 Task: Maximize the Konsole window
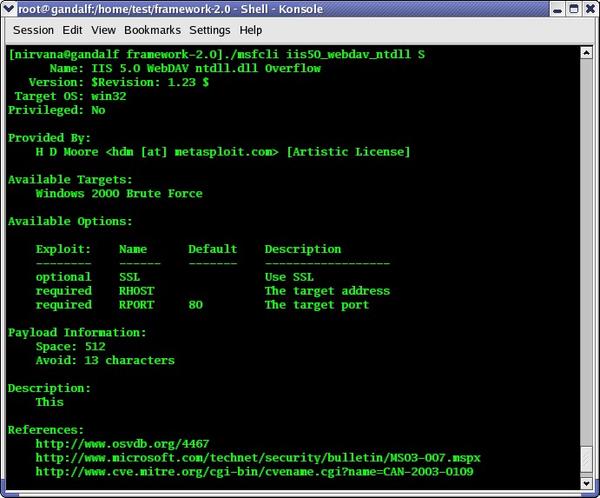point(571,9)
